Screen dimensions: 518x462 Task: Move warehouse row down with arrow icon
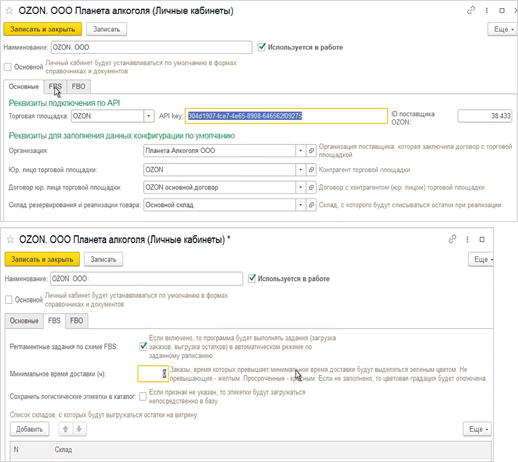click(x=79, y=429)
